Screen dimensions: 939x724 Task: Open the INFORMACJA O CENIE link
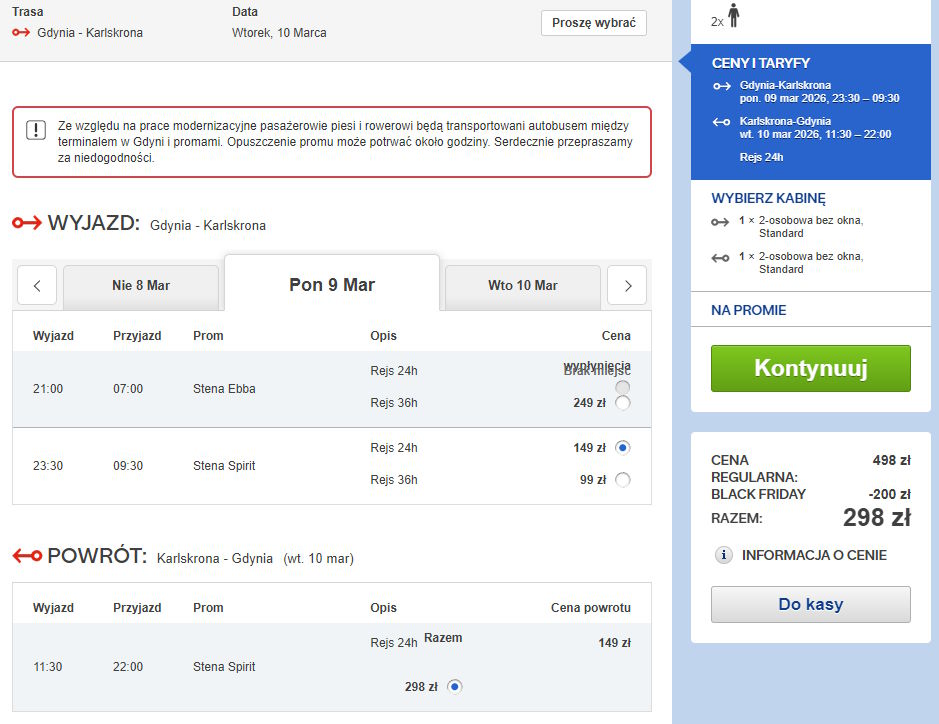click(x=813, y=555)
